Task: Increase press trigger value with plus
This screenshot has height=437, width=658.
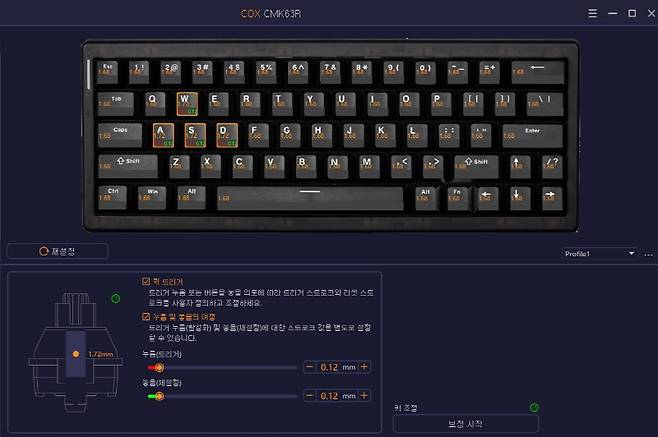Action: pyautogui.click(x=364, y=366)
